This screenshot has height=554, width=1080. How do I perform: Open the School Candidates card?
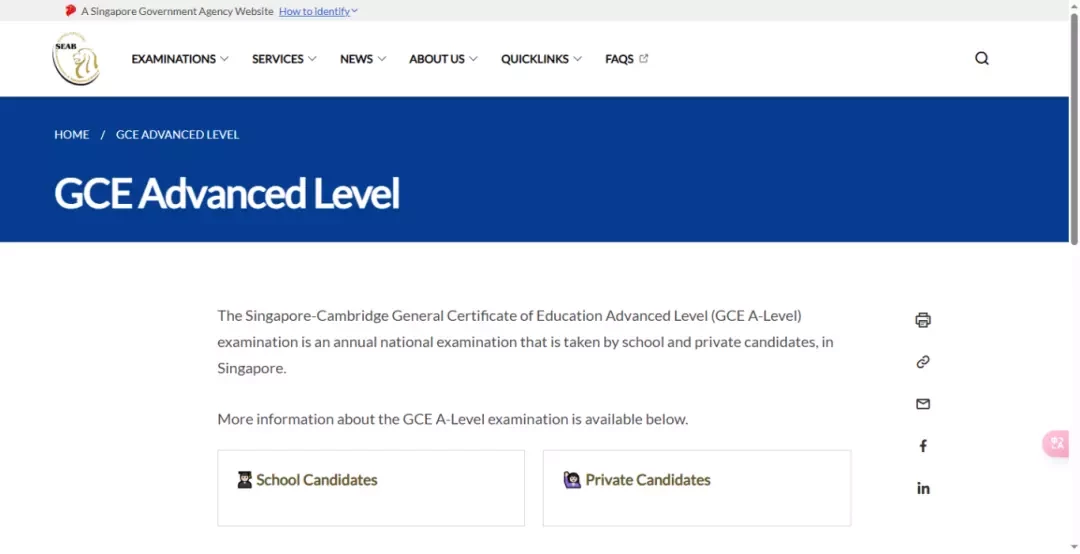pos(371,488)
